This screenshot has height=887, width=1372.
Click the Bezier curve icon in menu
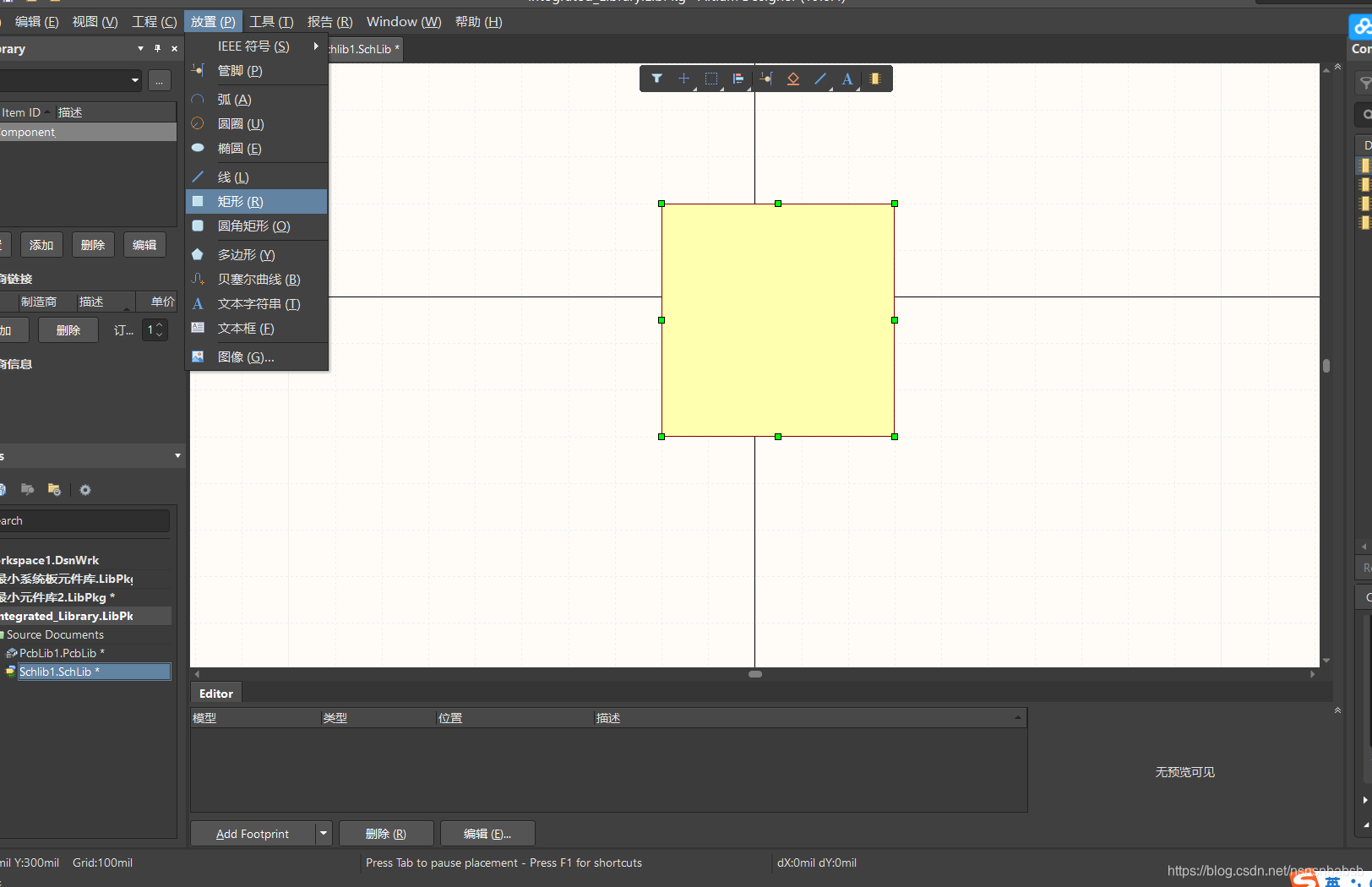[x=198, y=279]
